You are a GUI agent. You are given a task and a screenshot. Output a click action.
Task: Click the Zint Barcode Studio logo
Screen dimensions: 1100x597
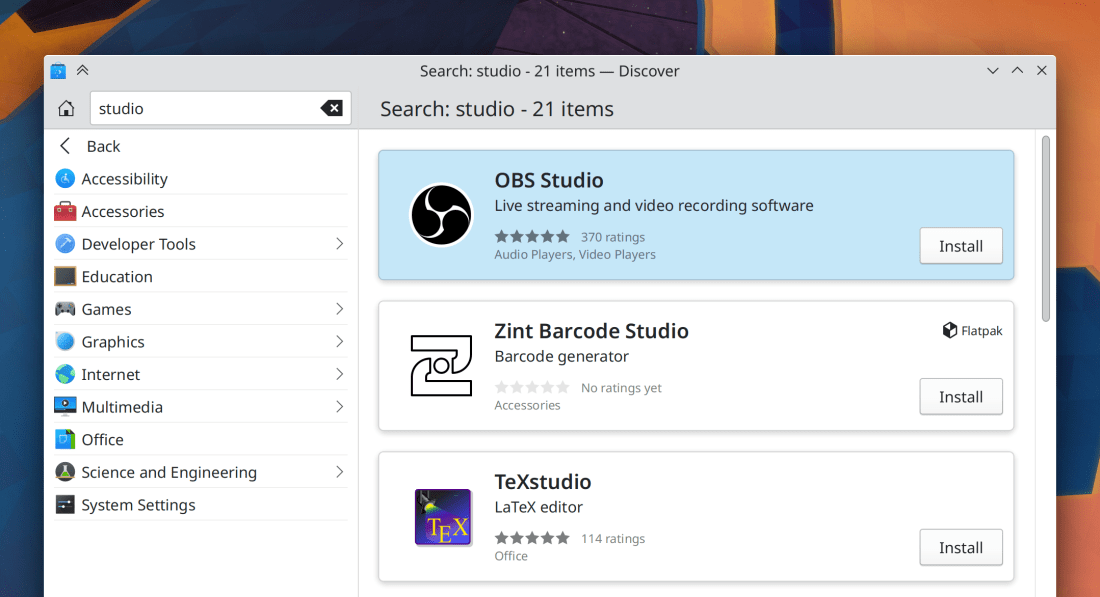pyautogui.click(x=441, y=365)
